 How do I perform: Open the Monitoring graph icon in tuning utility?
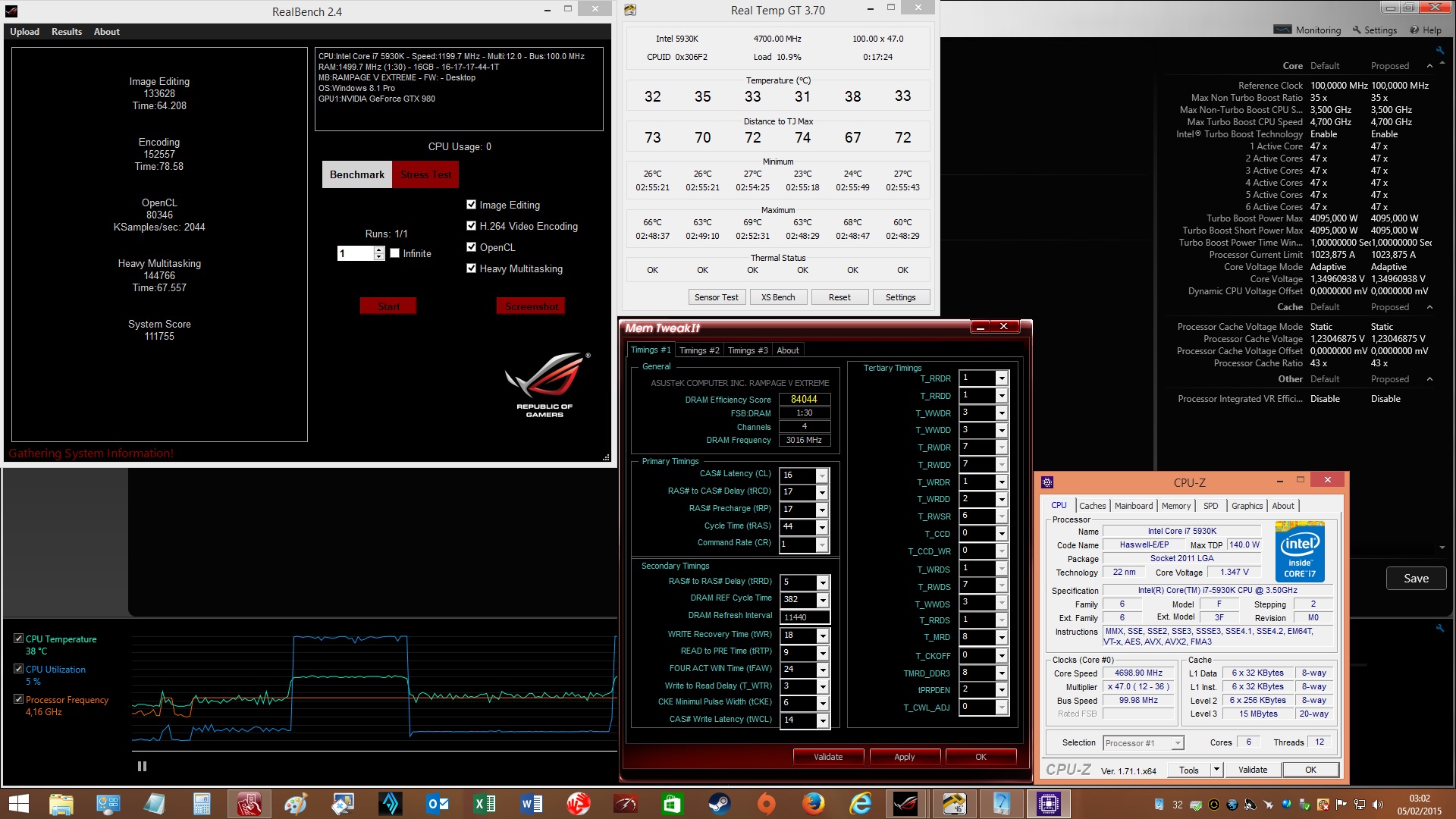pyautogui.click(x=1282, y=30)
